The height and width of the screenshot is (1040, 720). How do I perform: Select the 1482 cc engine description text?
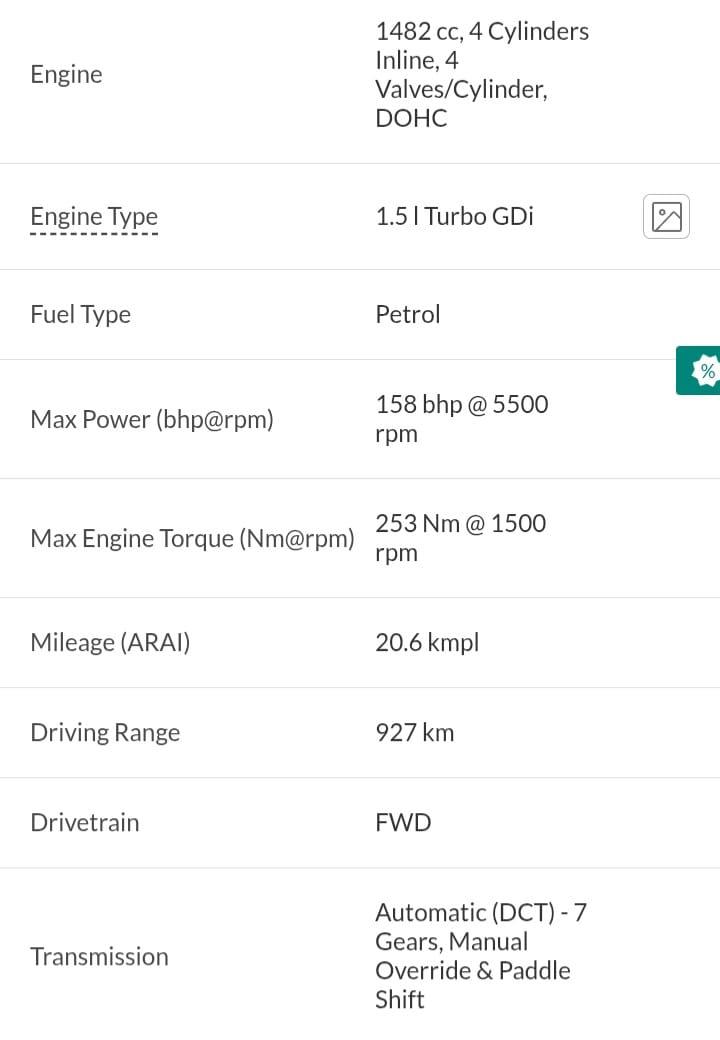pyautogui.click(x=482, y=74)
